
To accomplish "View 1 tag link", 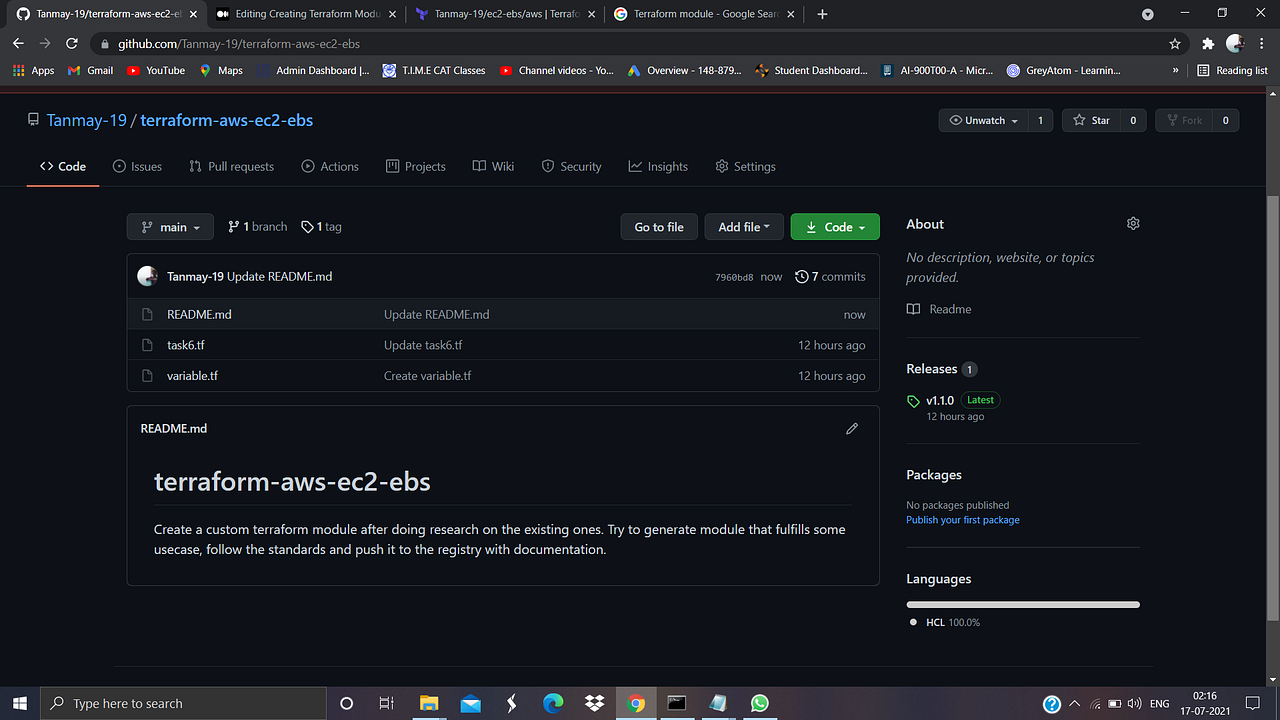I will point(321,227).
